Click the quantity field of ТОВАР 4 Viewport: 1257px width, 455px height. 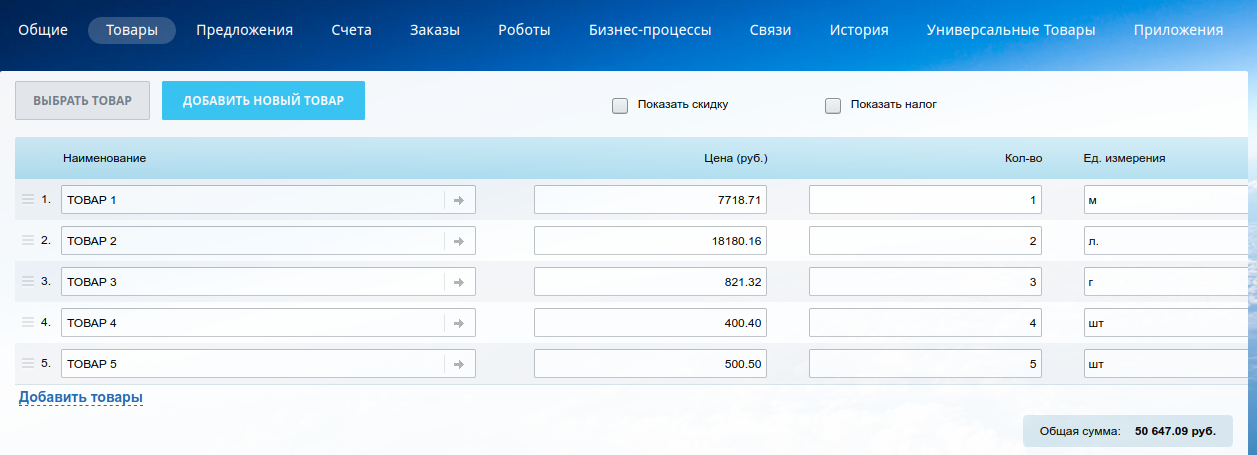(925, 323)
